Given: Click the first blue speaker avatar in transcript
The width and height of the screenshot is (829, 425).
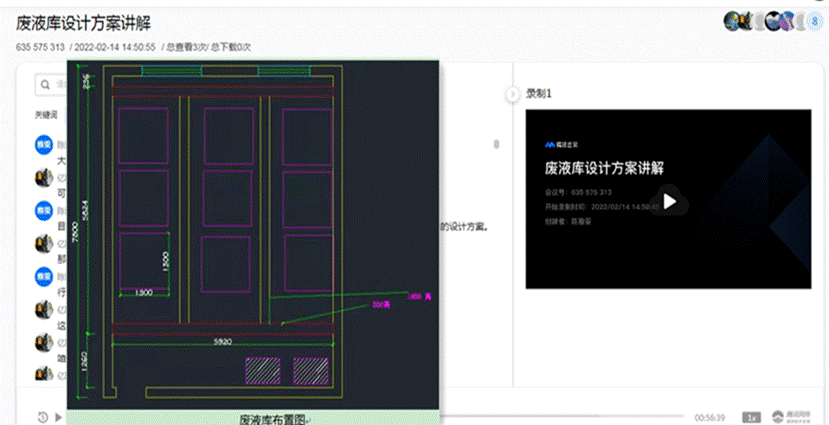Looking at the screenshot, I should (44, 144).
